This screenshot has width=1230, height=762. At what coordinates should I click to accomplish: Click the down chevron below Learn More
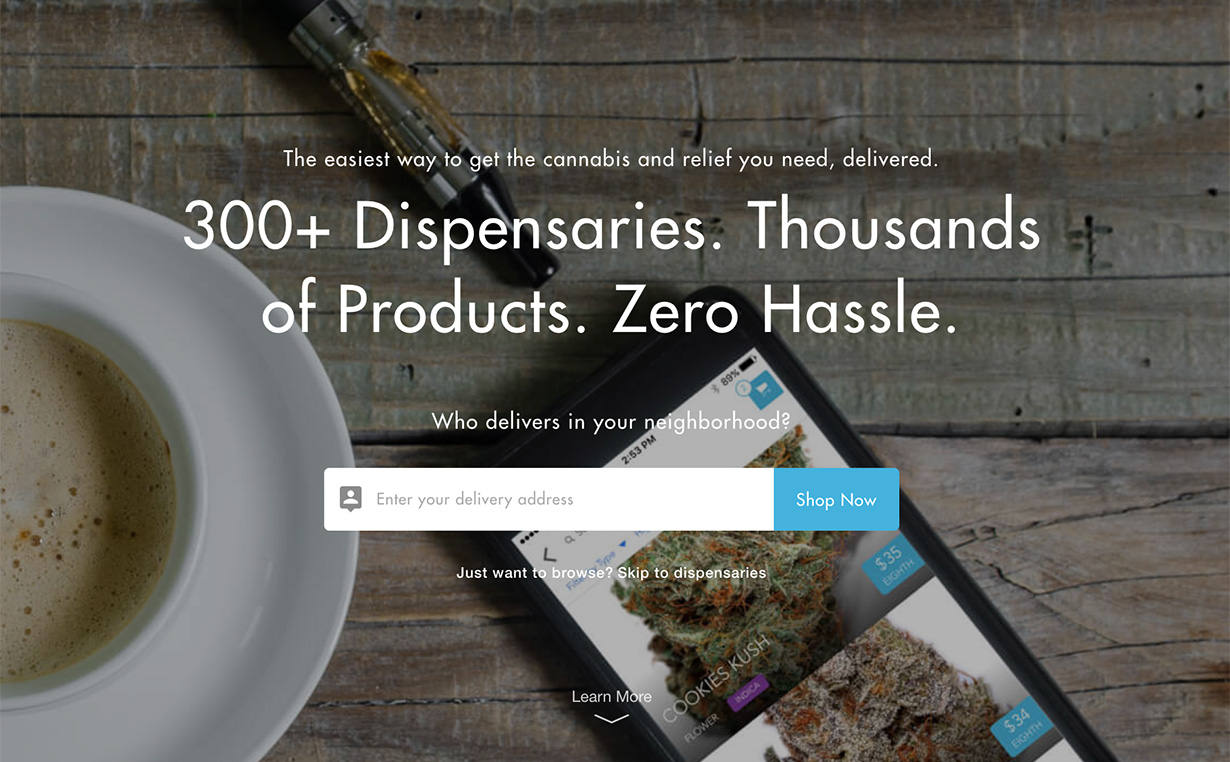pos(611,718)
